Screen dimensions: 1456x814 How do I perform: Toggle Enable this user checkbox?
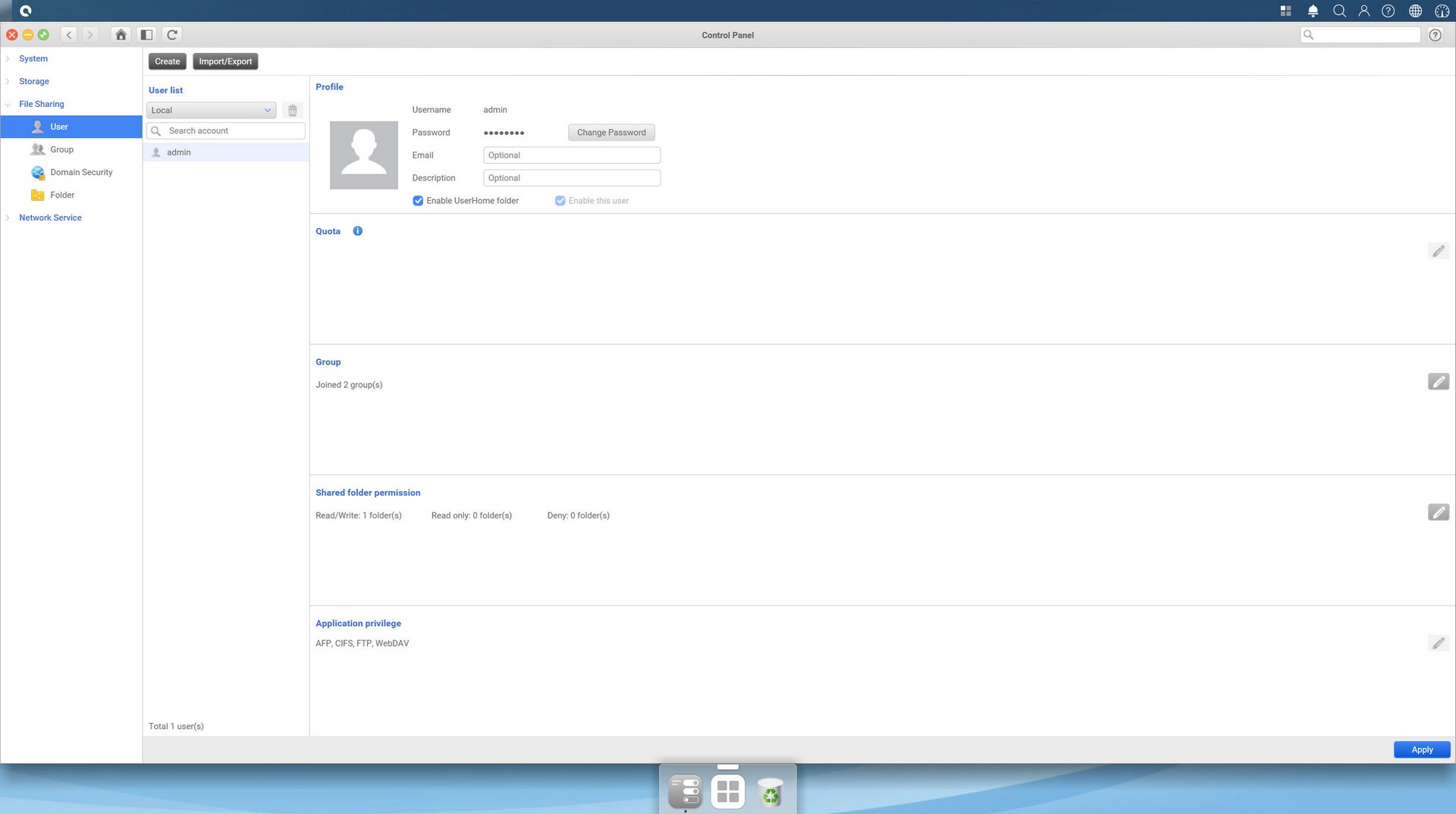pos(560,201)
